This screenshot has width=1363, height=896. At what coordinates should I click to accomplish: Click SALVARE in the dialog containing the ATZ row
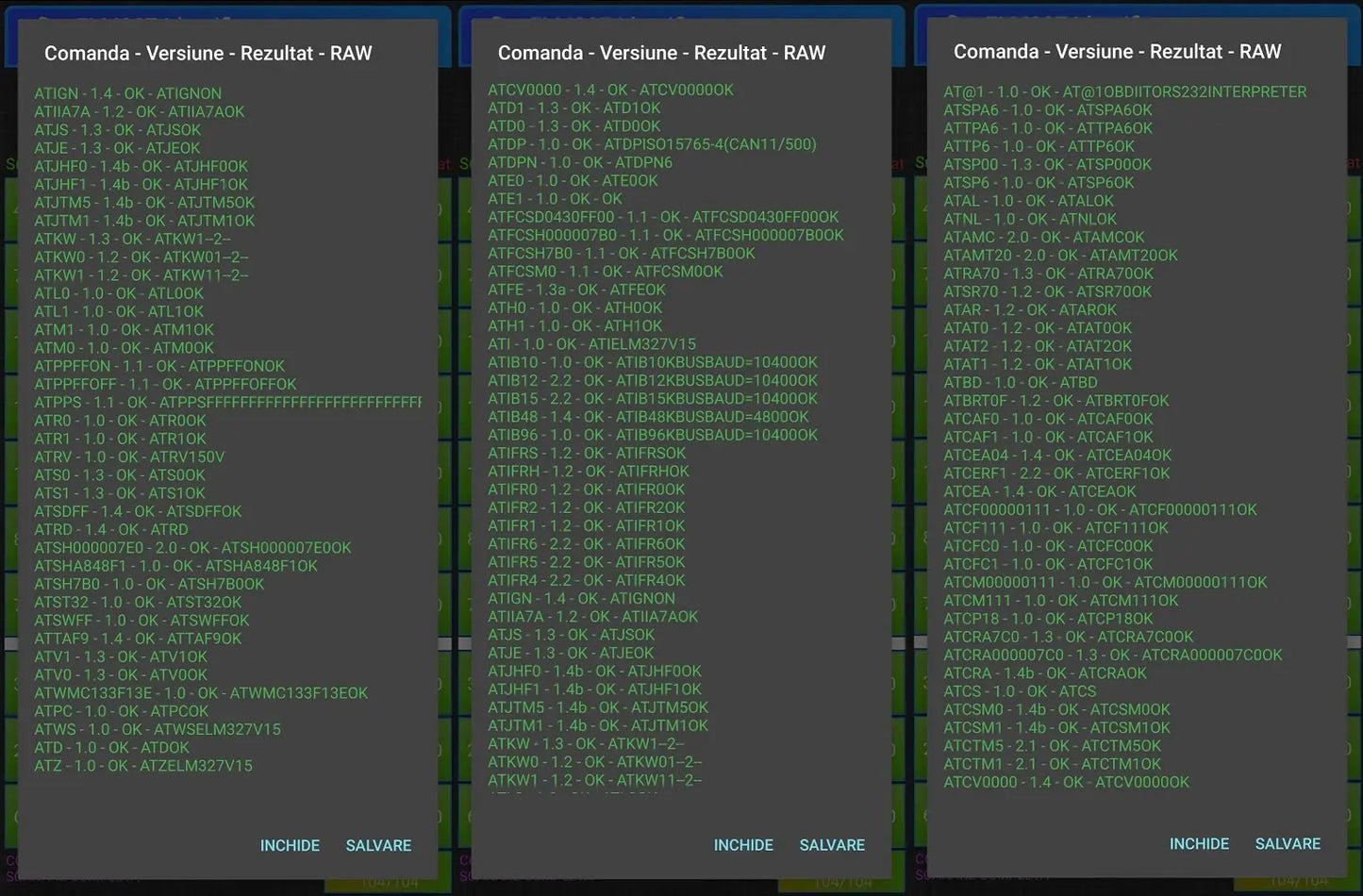pos(378,846)
